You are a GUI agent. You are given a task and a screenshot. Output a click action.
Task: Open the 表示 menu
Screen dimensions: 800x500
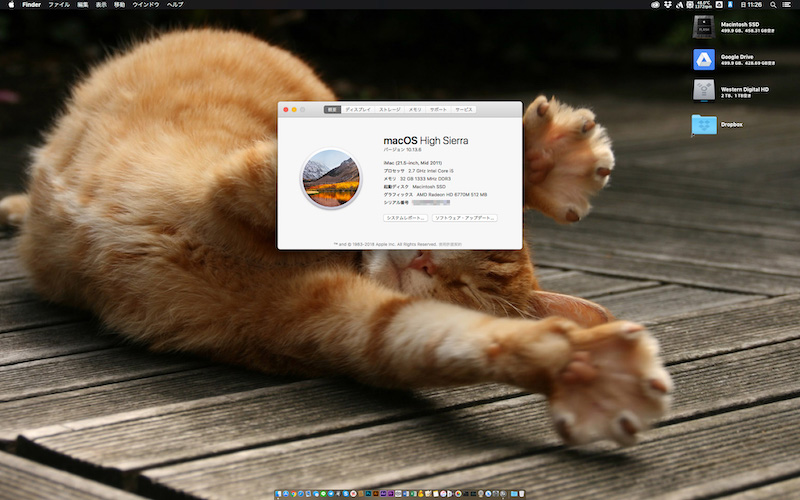pyautogui.click(x=101, y=5)
